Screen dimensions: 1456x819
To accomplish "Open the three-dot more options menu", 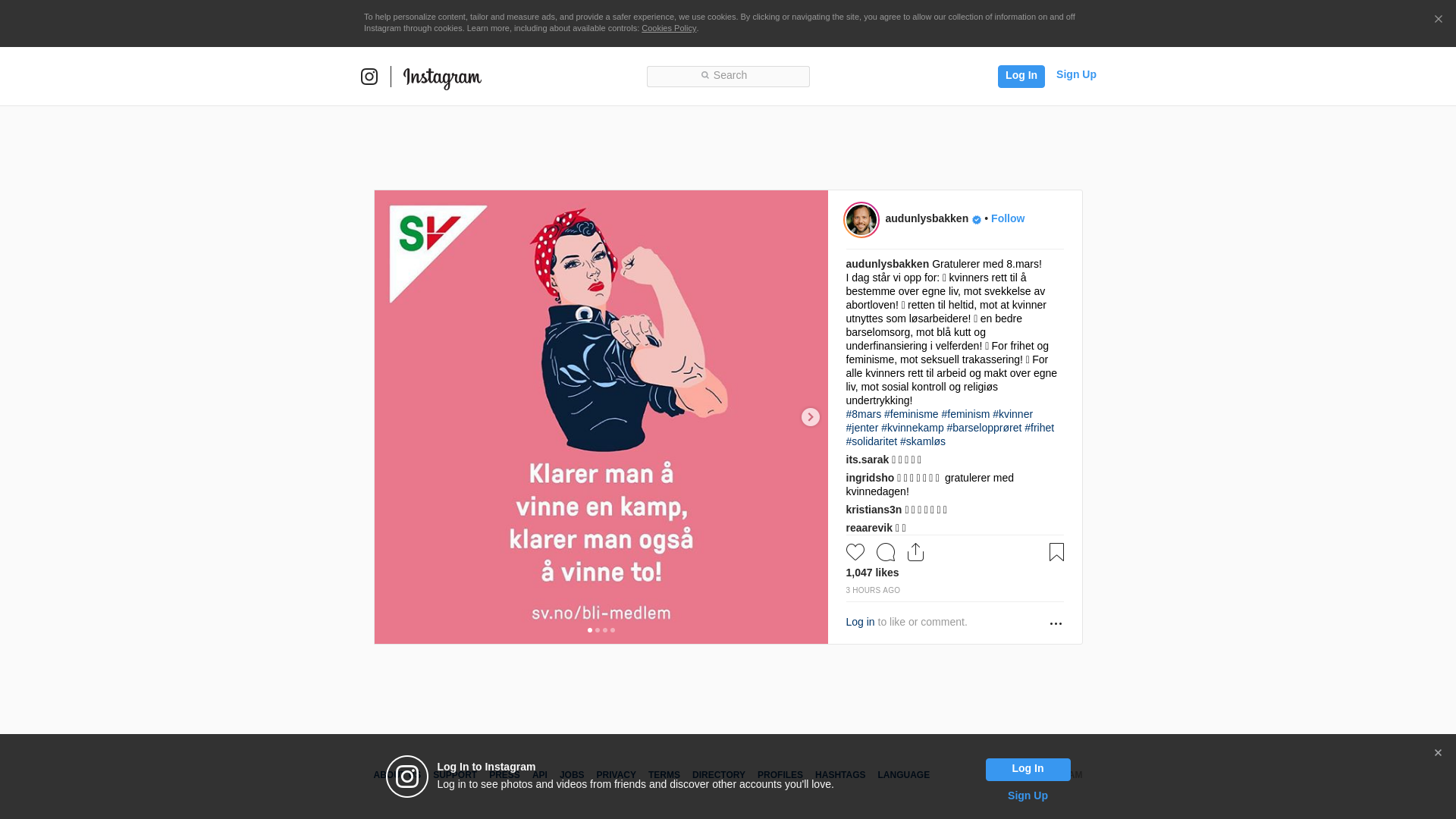I will point(1056,623).
